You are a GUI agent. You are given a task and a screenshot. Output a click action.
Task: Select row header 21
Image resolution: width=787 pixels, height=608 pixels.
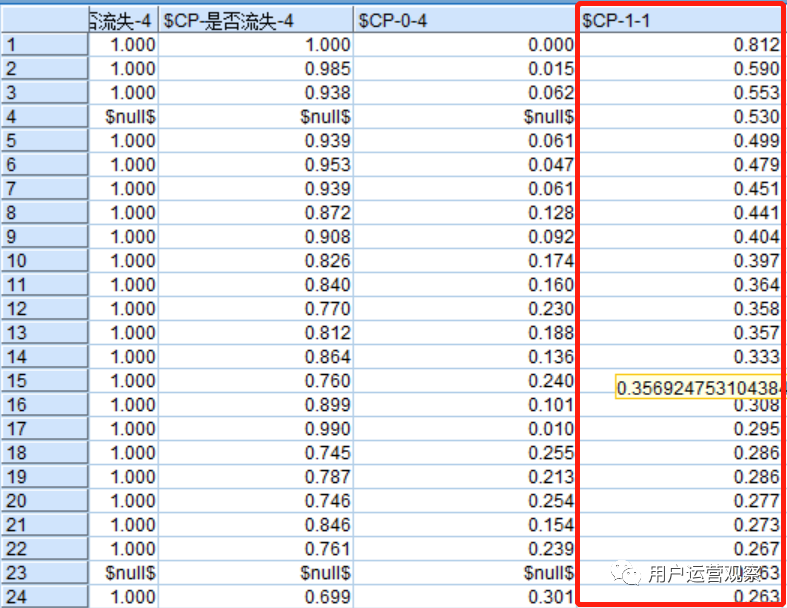[x=45, y=525]
